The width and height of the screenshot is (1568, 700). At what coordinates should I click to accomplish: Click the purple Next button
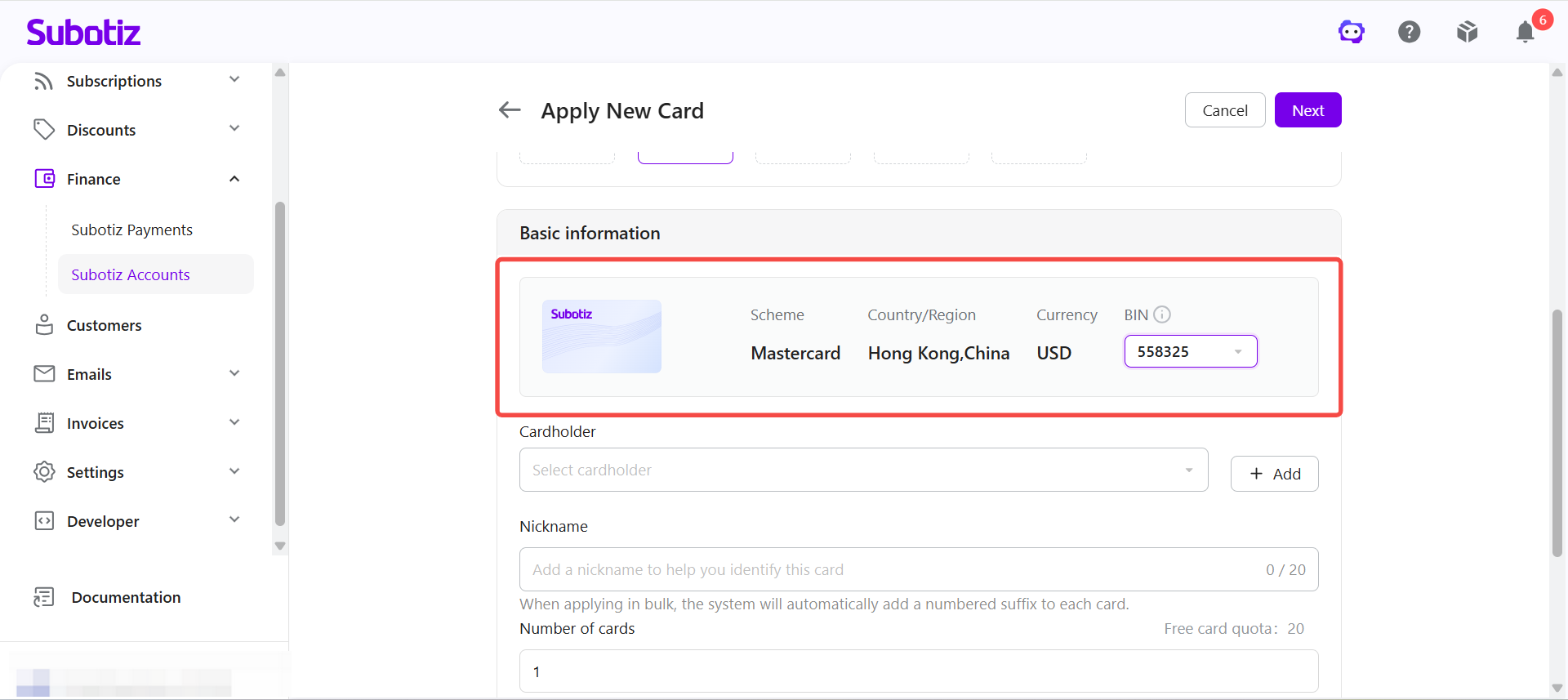tap(1308, 110)
